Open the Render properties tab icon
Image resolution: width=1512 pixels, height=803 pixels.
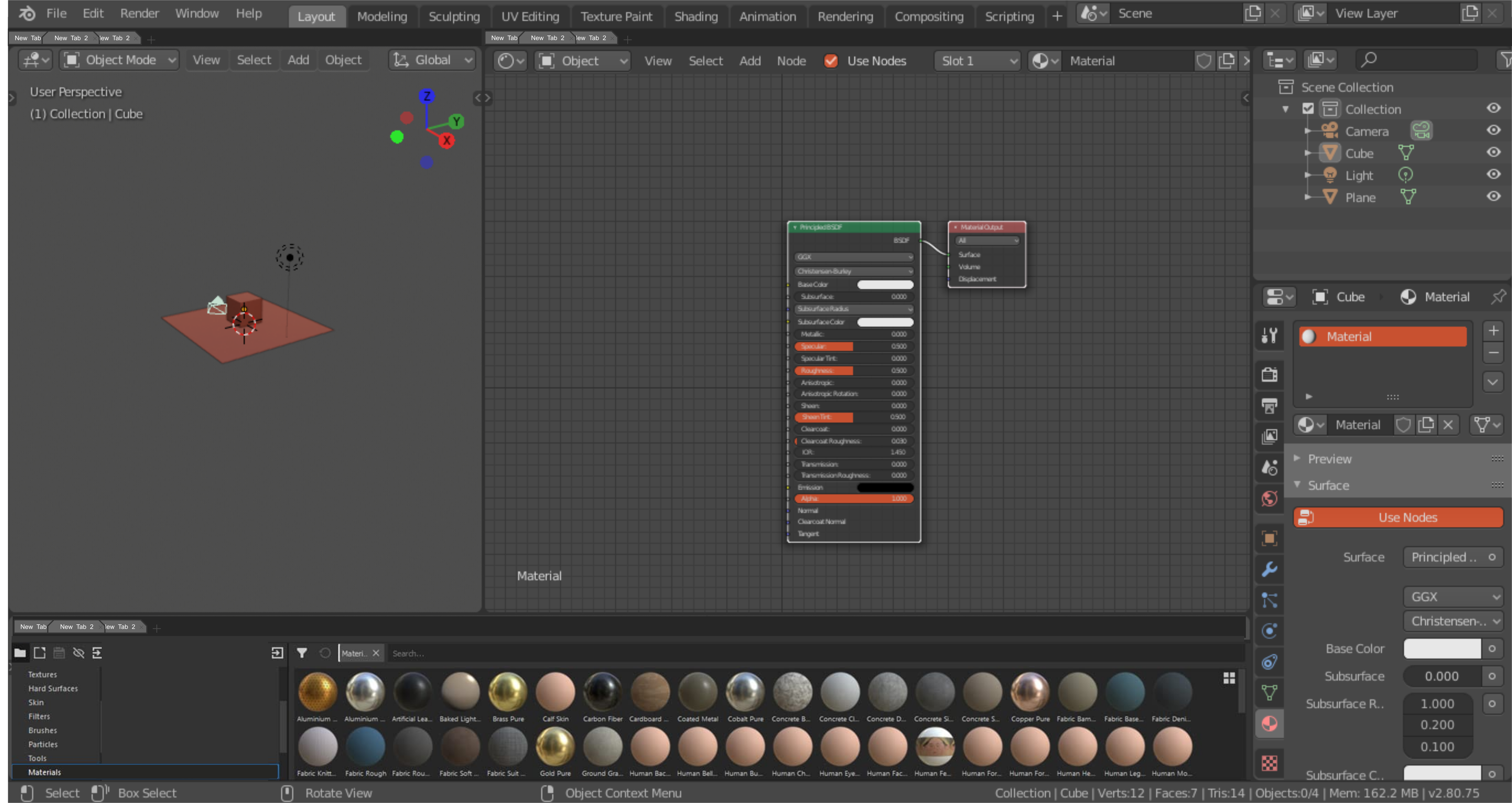tap(1269, 374)
